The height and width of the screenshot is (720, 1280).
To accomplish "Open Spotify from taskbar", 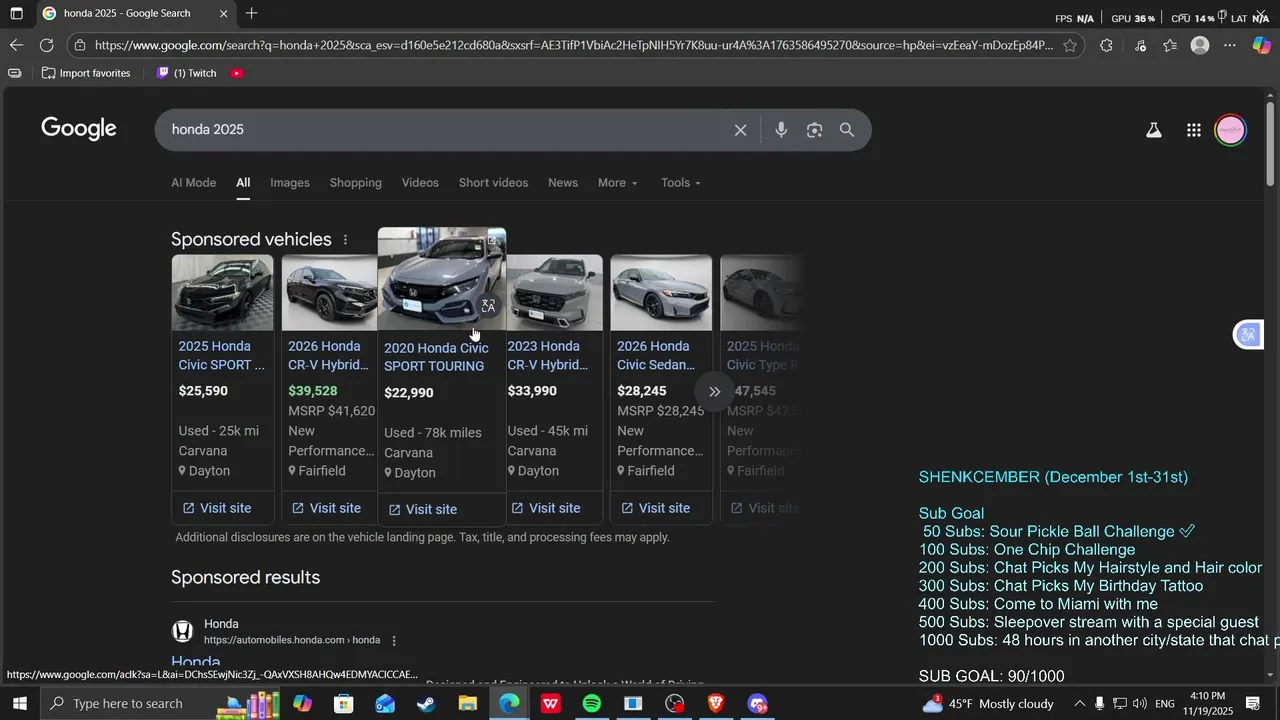I will 592,704.
